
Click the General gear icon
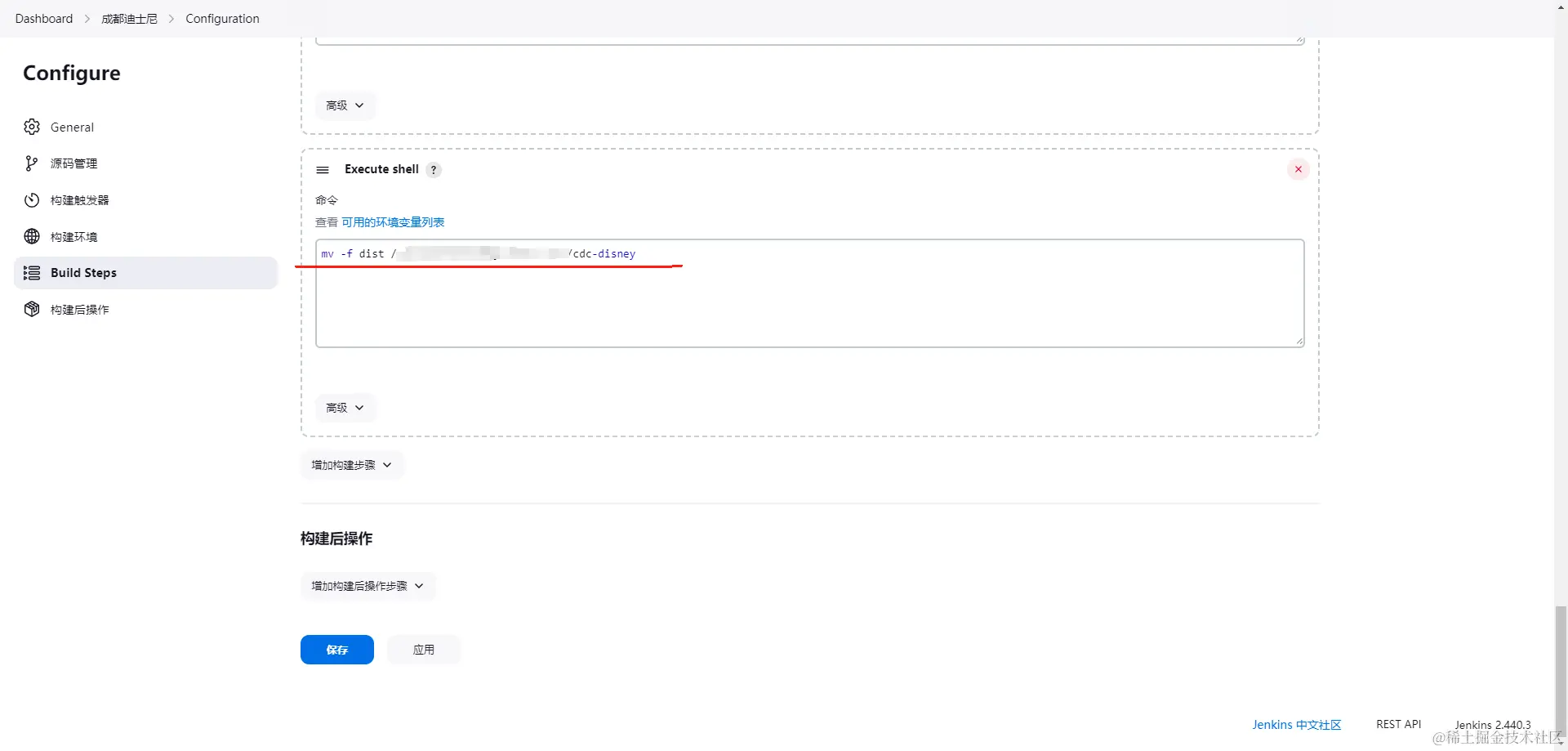pyautogui.click(x=32, y=127)
